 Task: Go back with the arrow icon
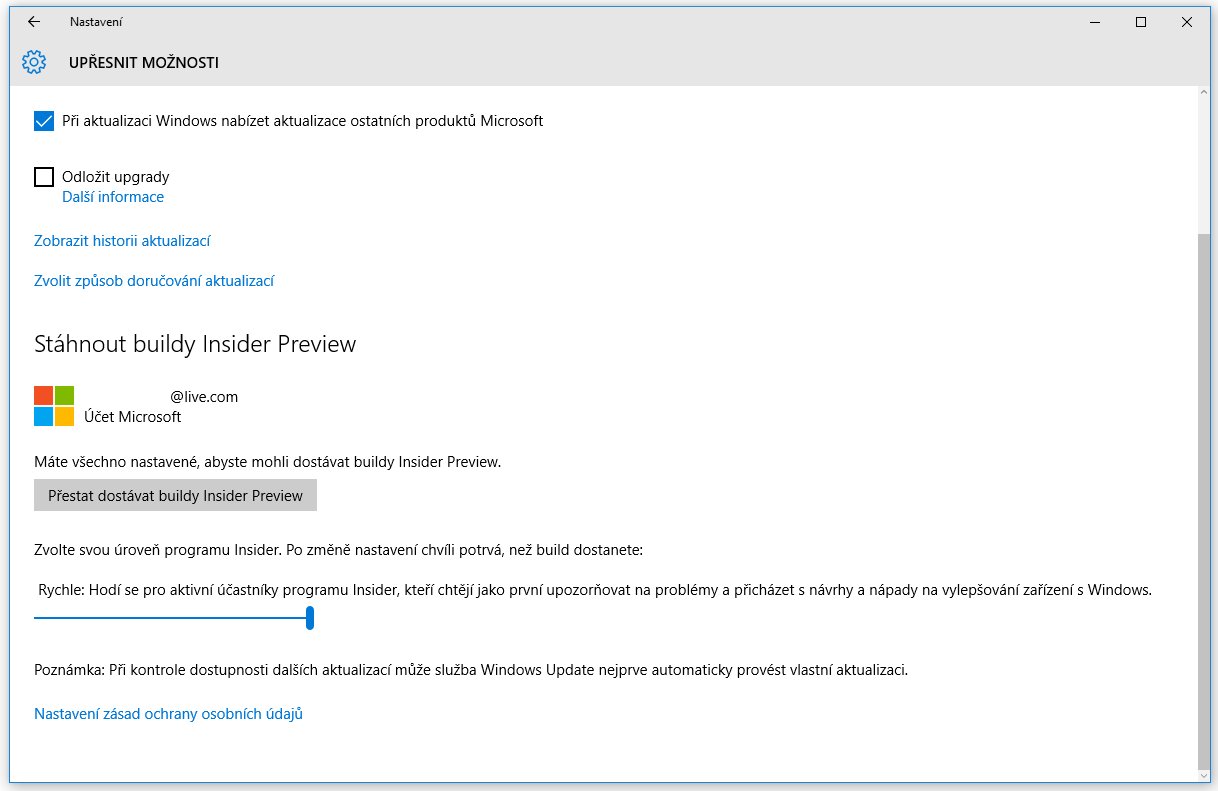coord(34,21)
